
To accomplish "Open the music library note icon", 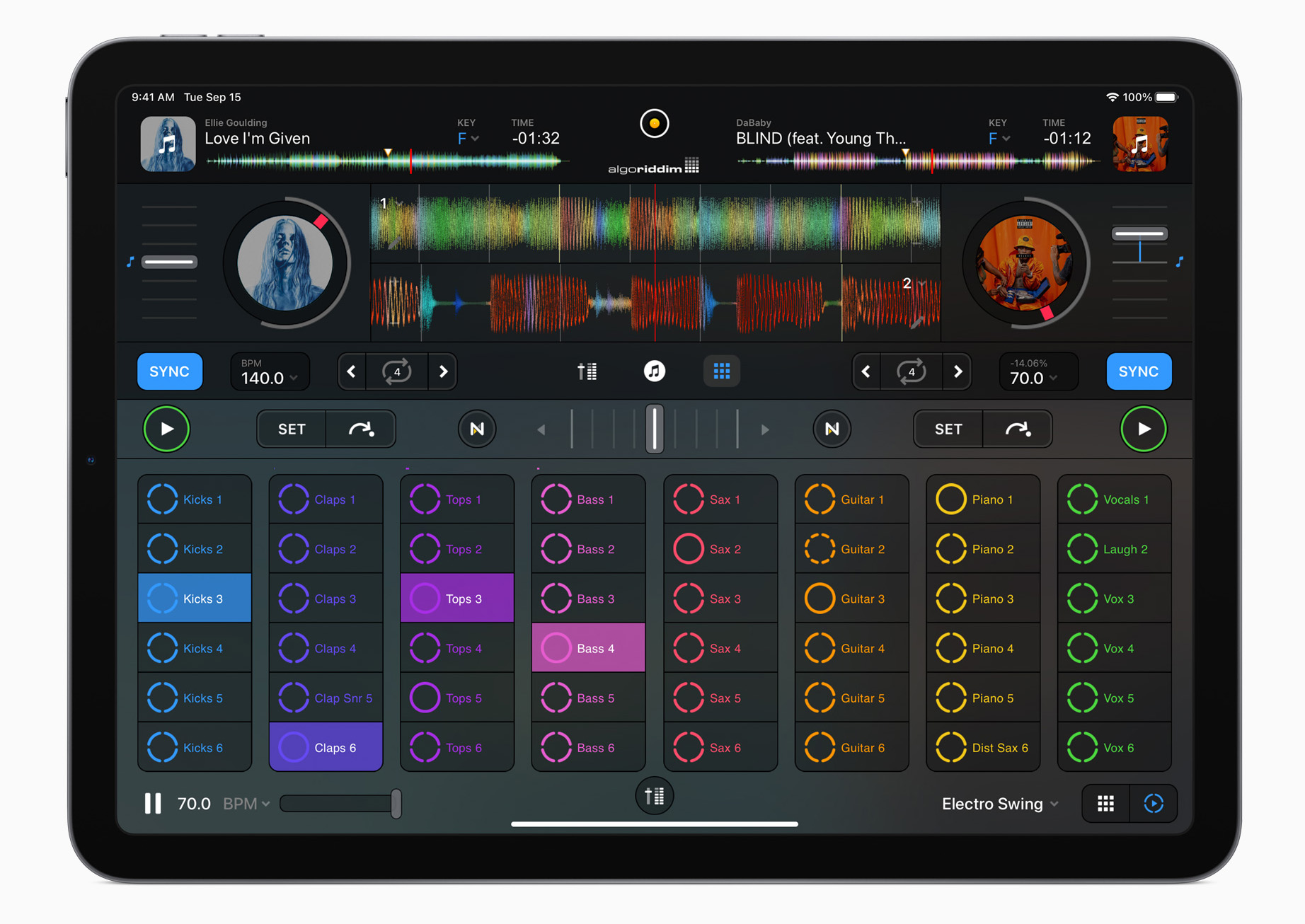I will [654, 371].
